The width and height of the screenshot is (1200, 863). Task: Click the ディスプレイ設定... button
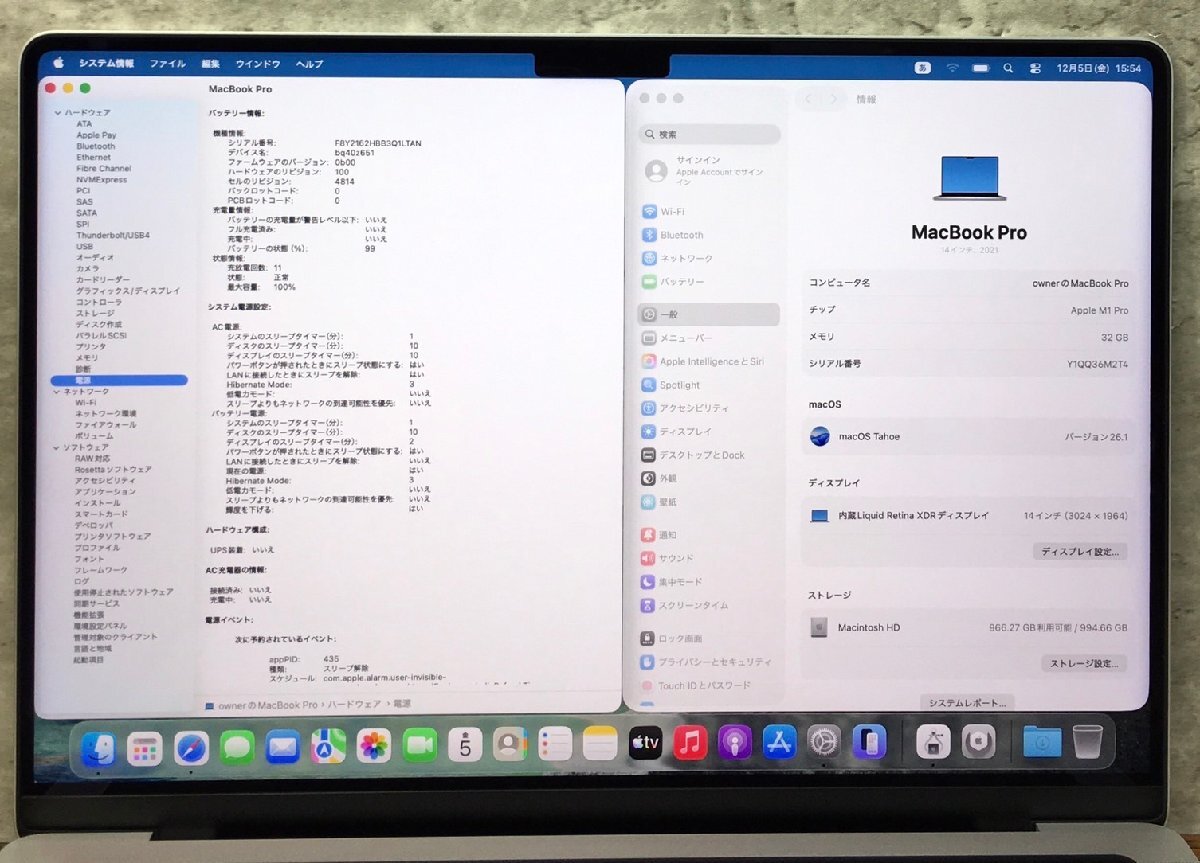click(1080, 551)
